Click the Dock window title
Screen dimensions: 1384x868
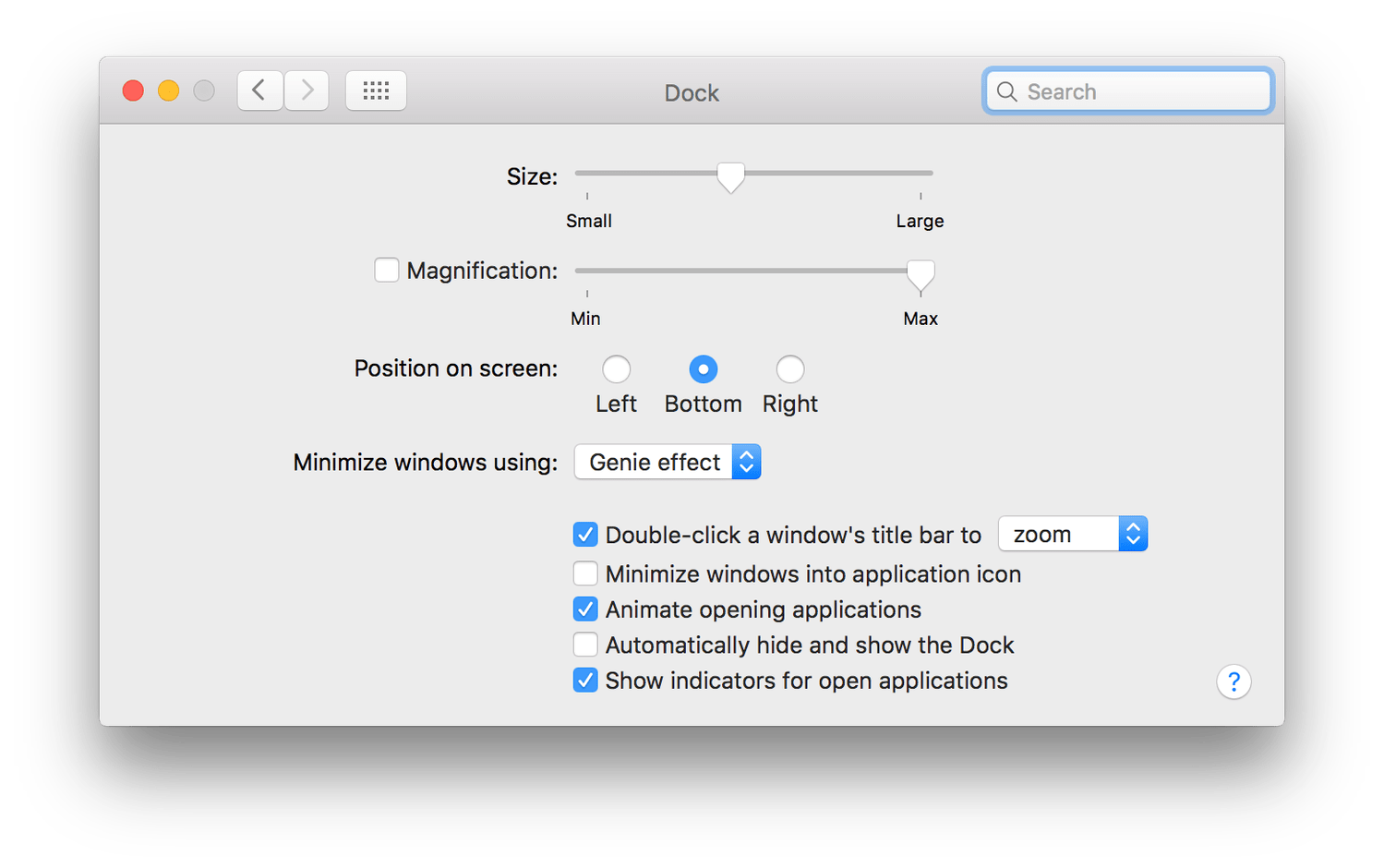point(692,92)
